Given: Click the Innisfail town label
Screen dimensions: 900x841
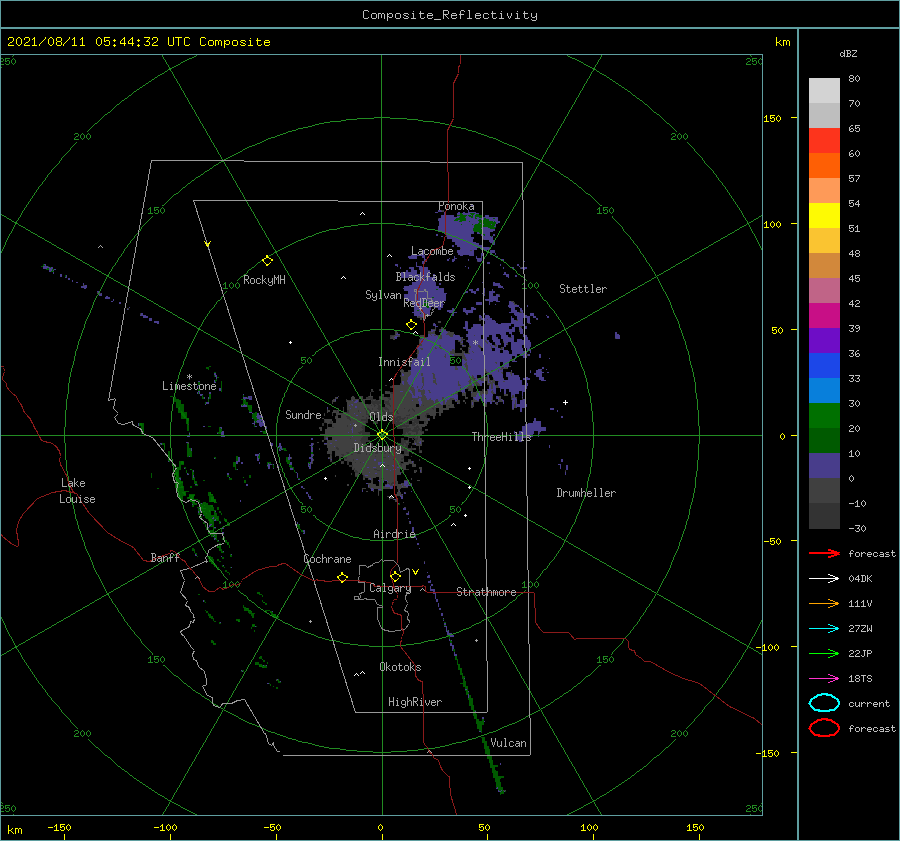Looking at the screenshot, I should [x=404, y=362].
